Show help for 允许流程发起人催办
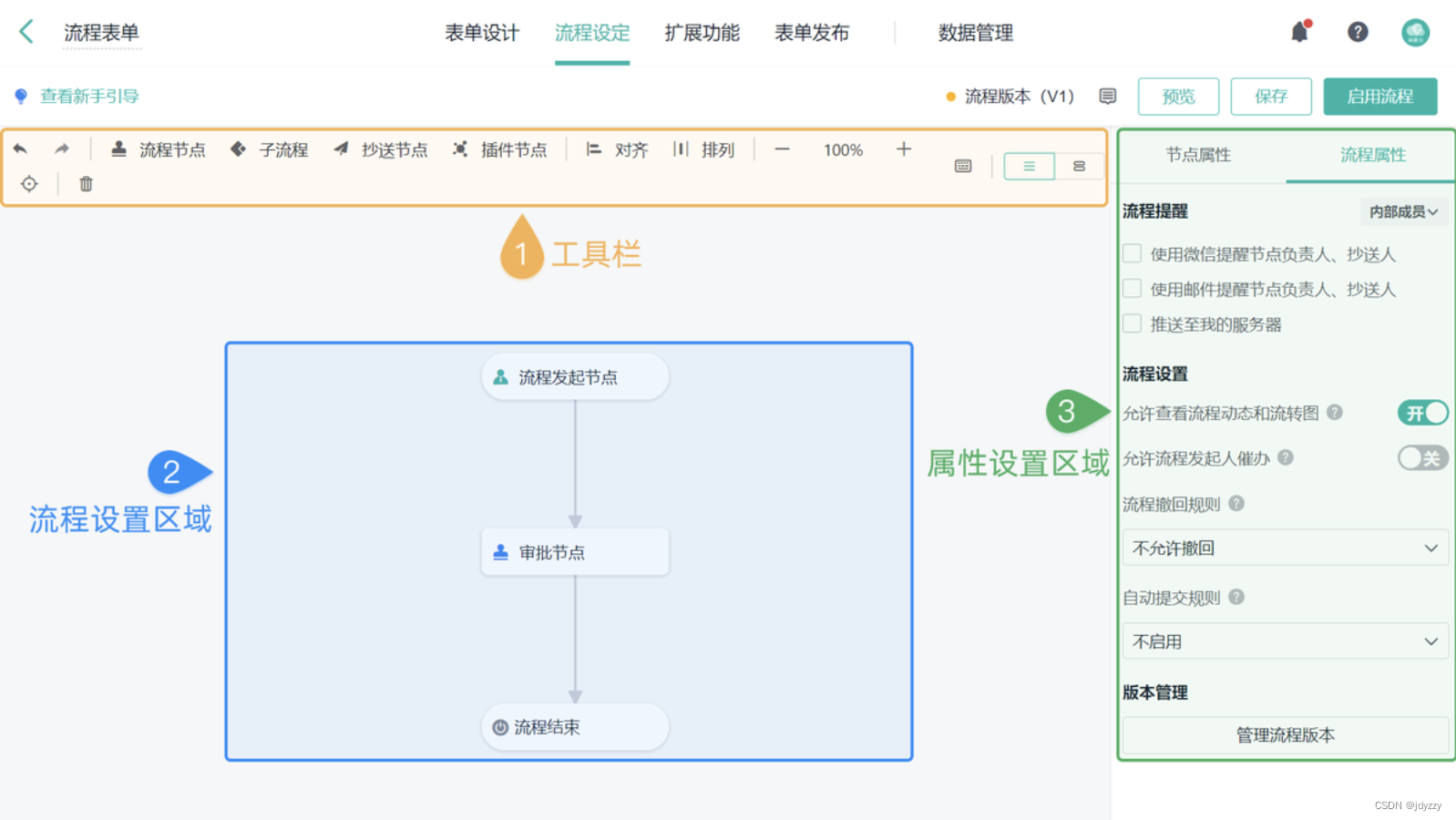This screenshot has width=1456, height=820. pos(1286,457)
